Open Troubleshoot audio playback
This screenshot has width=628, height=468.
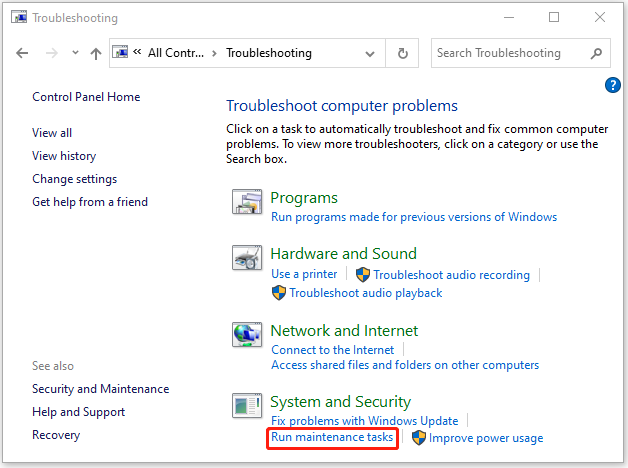[366, 293]
